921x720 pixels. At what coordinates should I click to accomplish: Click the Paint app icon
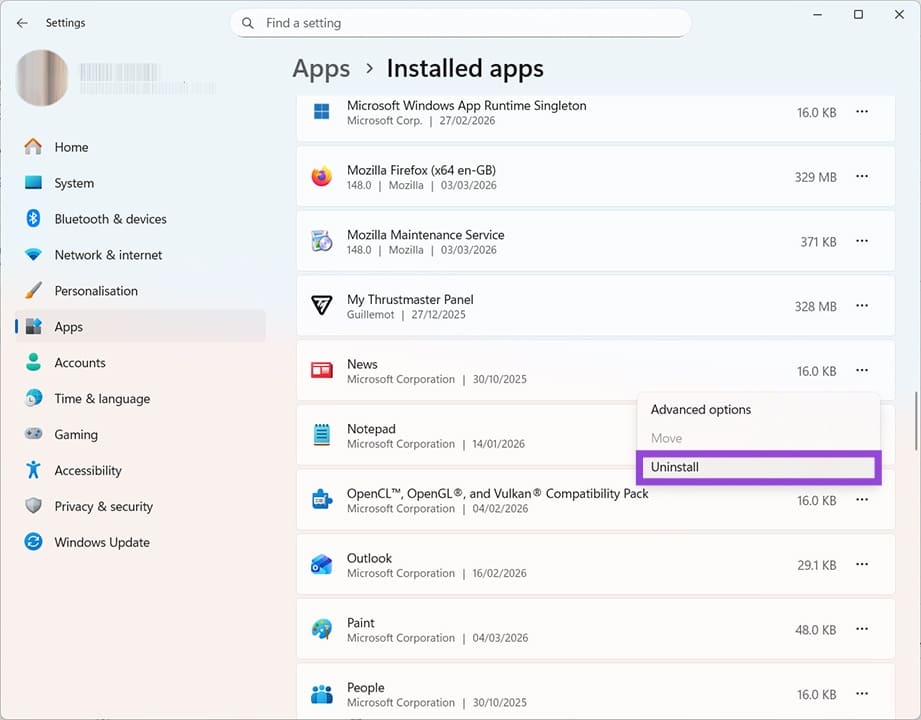(x=321, y=629)
